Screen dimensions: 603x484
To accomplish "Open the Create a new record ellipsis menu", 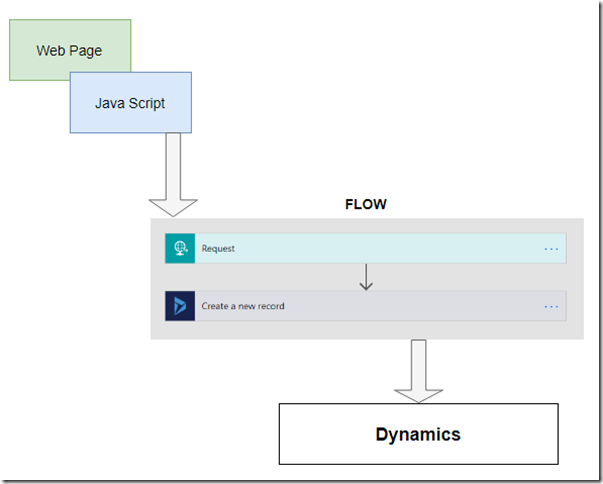I will point(551,307).
